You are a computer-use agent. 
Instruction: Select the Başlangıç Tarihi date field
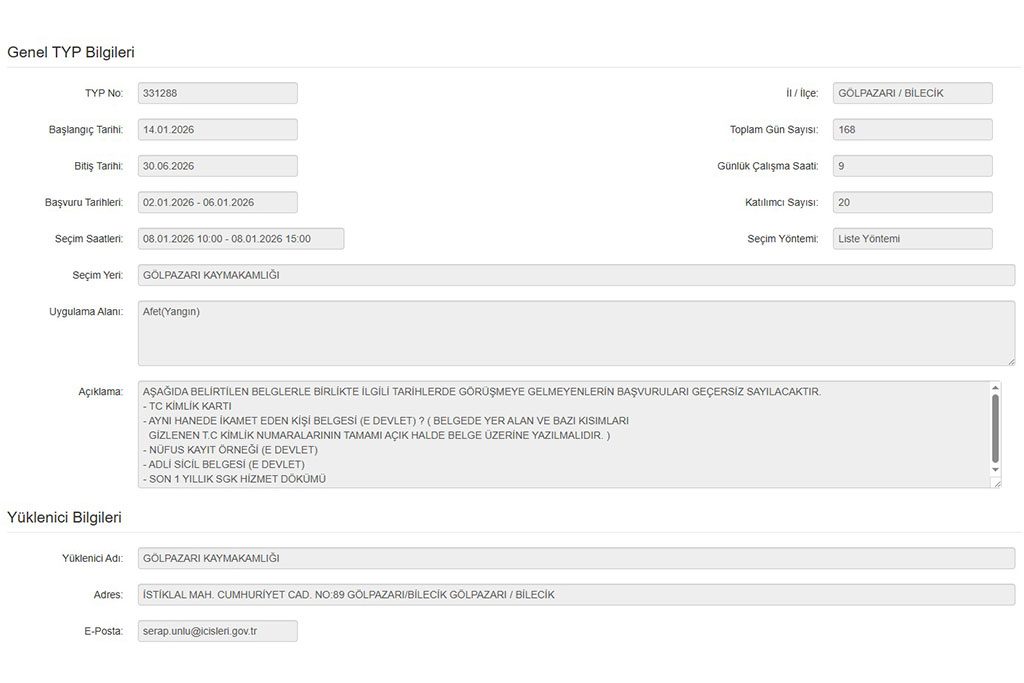click(217, 130)
